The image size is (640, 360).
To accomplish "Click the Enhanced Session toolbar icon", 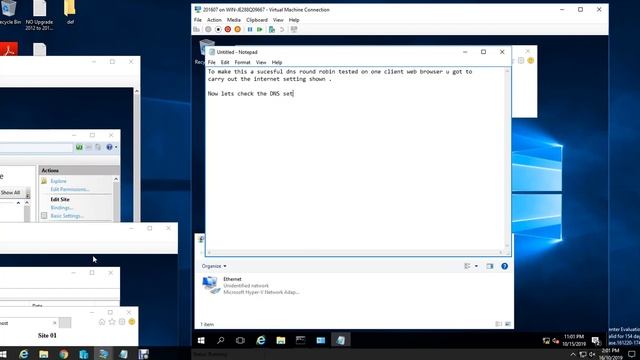I will pos(293,29).
